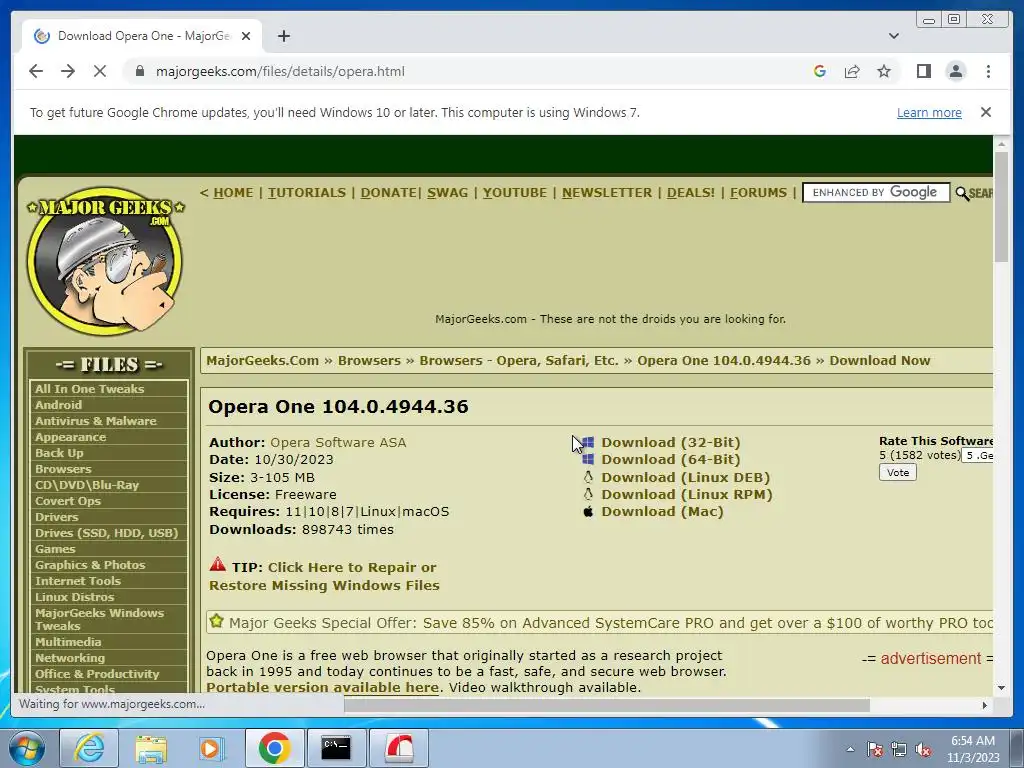Download the 64-Bit version
This screenshot has width=1024, height=768.
coord(671,459)
